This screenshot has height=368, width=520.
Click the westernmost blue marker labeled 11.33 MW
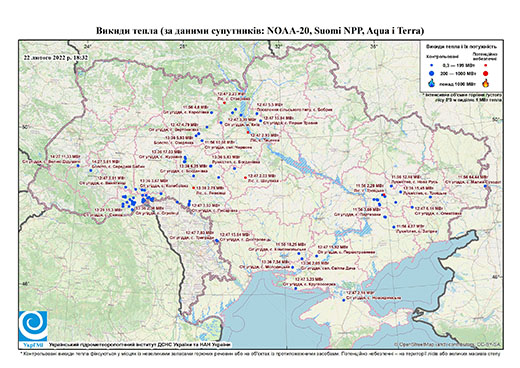78,165
